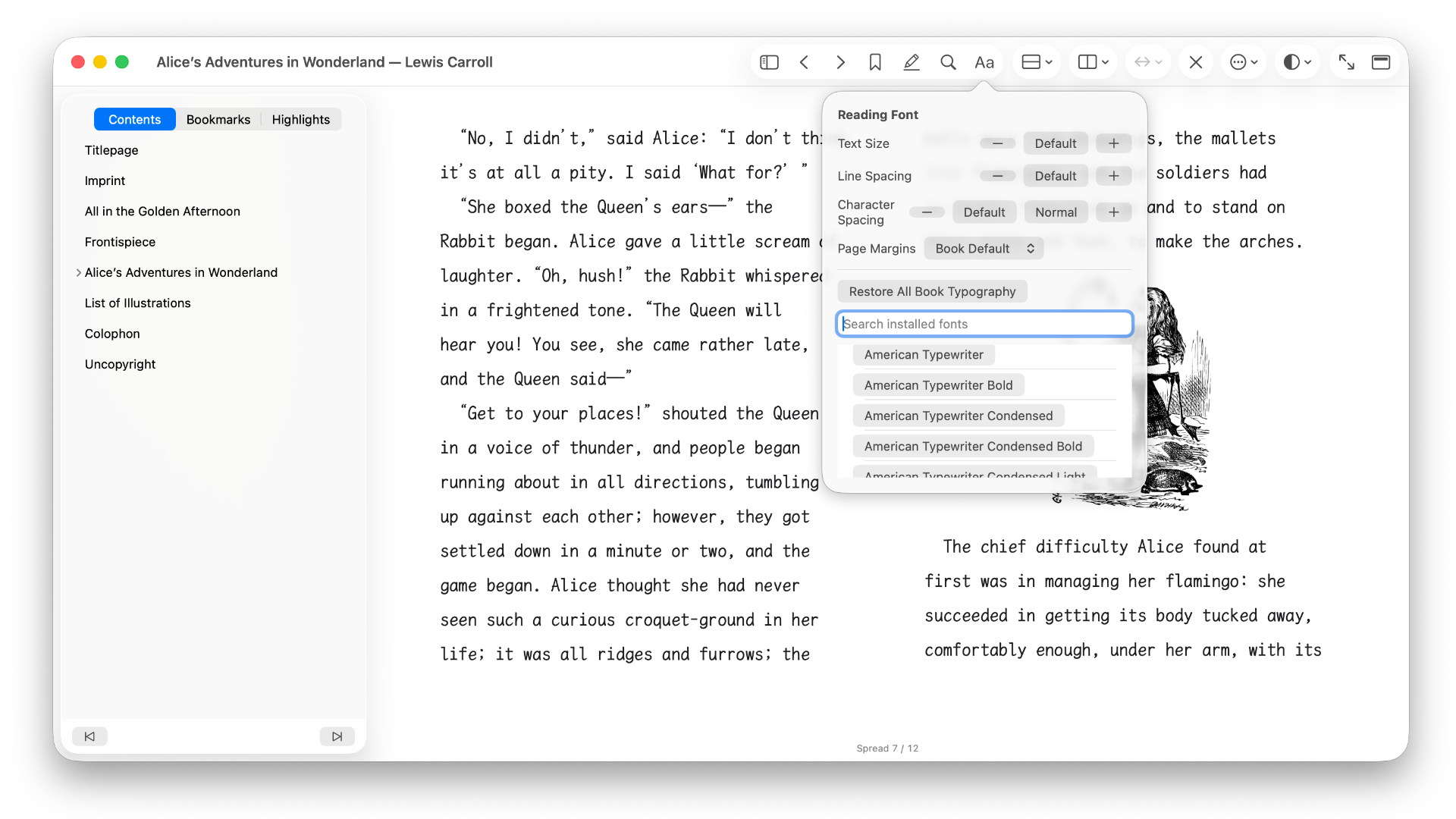Viewport: 1456px width, 819px height.
Task: Reset Line Spacing to Default
Action: click(1056, 176)
